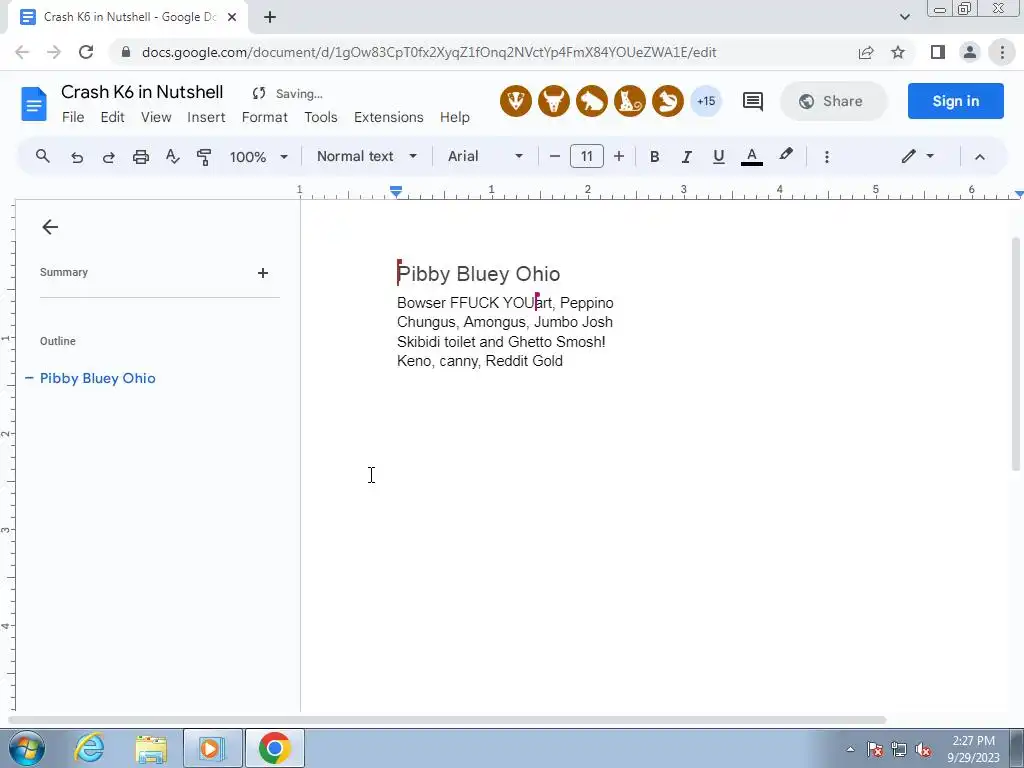Click the Sign in button
The width and height of the screenshot is (1024, 768).
pyautogui.click(x=955, y=101)
